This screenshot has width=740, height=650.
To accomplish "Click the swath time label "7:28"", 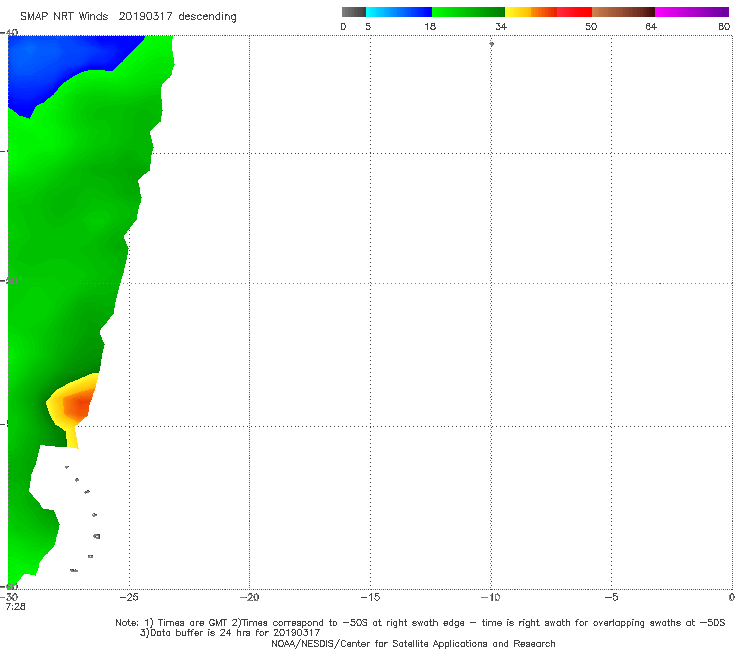I will 15,607.
